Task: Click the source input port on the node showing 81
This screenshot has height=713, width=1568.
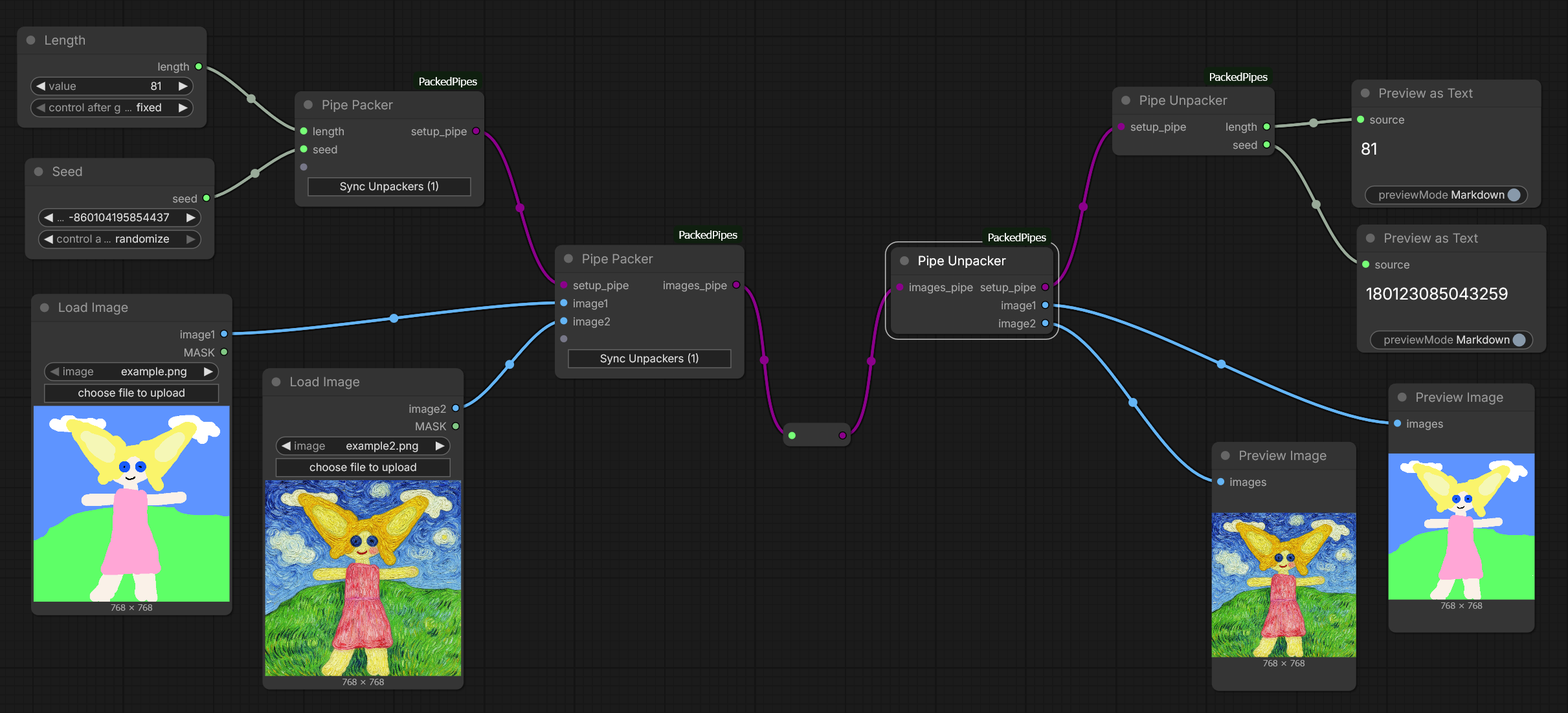Action: (1360, 120)
